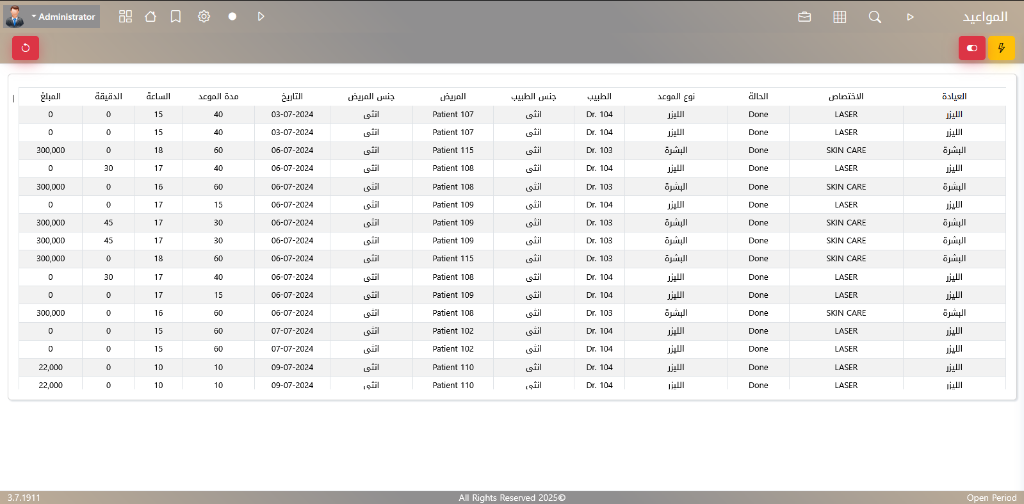Click the yellow lightning bolt button
Viewport: 1024px width, 504px height.
coord(1002,48)
